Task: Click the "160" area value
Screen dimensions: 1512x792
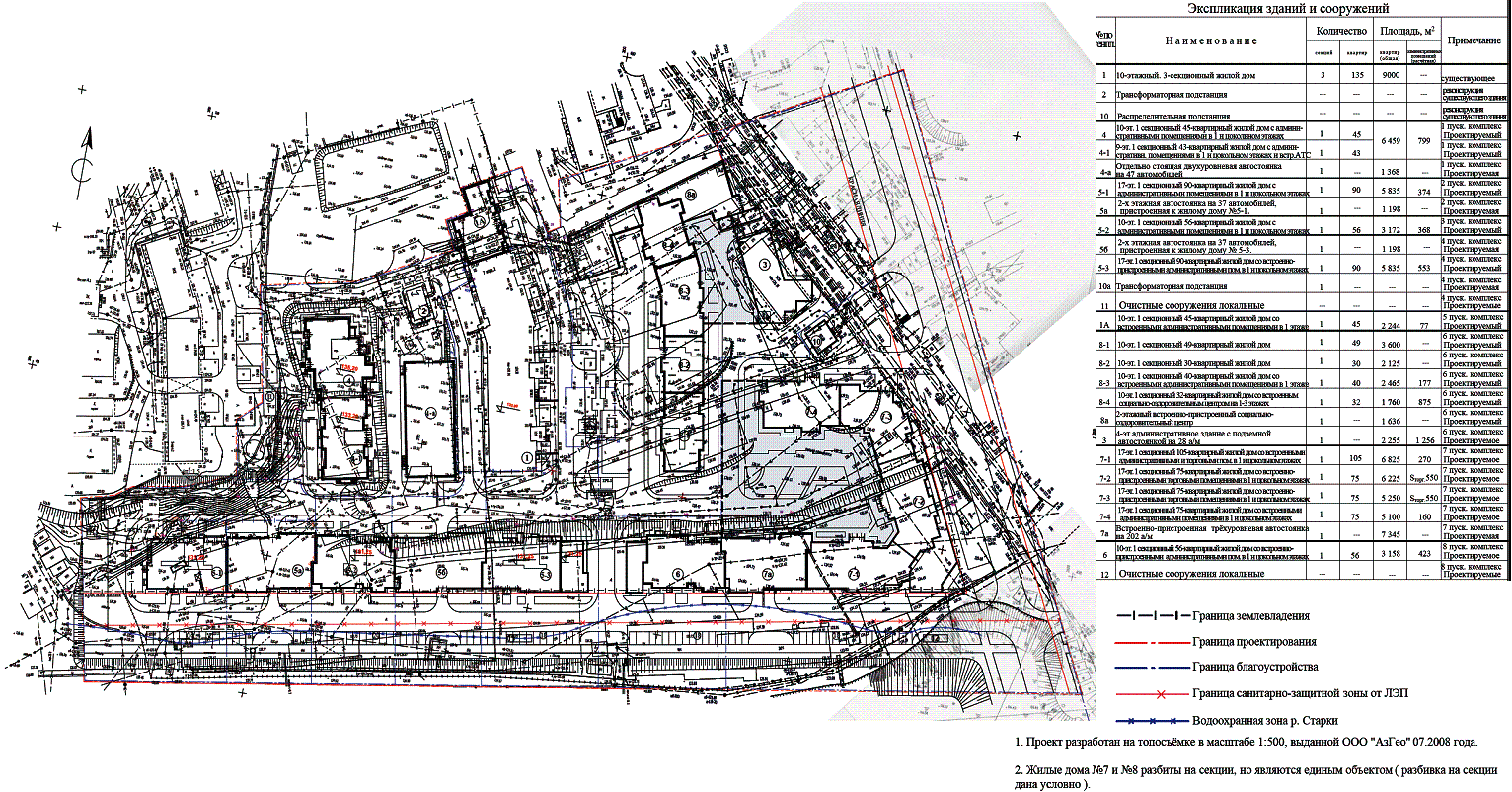Action: click(1423, 516)
